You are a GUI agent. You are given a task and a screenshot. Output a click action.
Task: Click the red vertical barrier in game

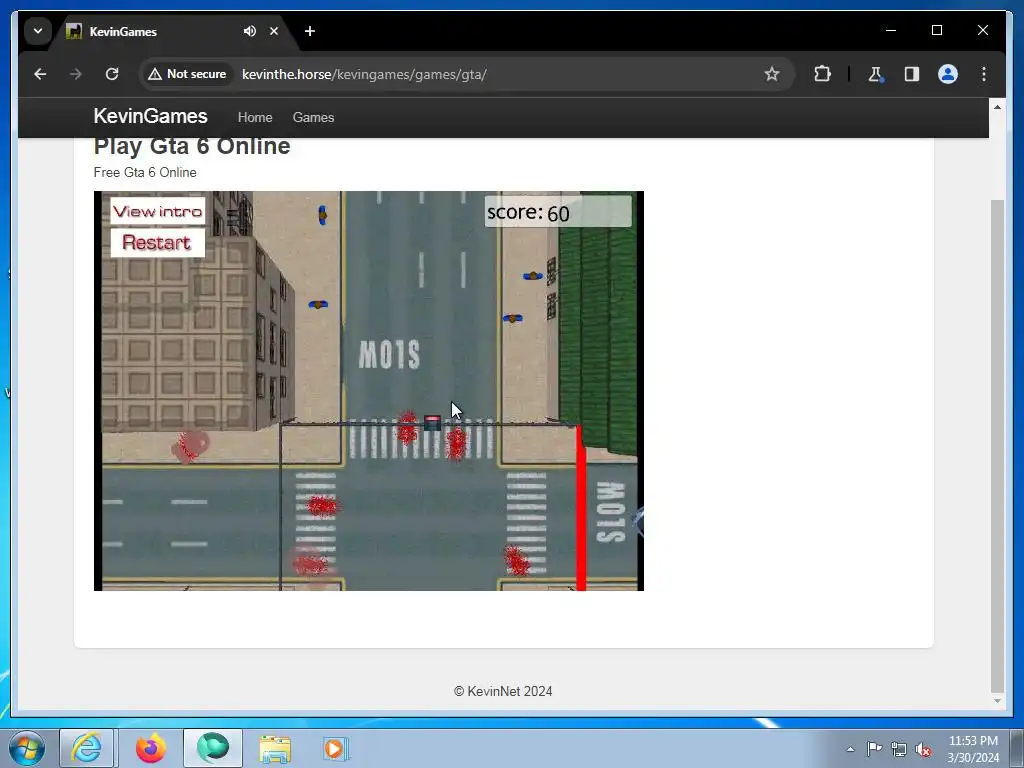(x=581, y=508)
